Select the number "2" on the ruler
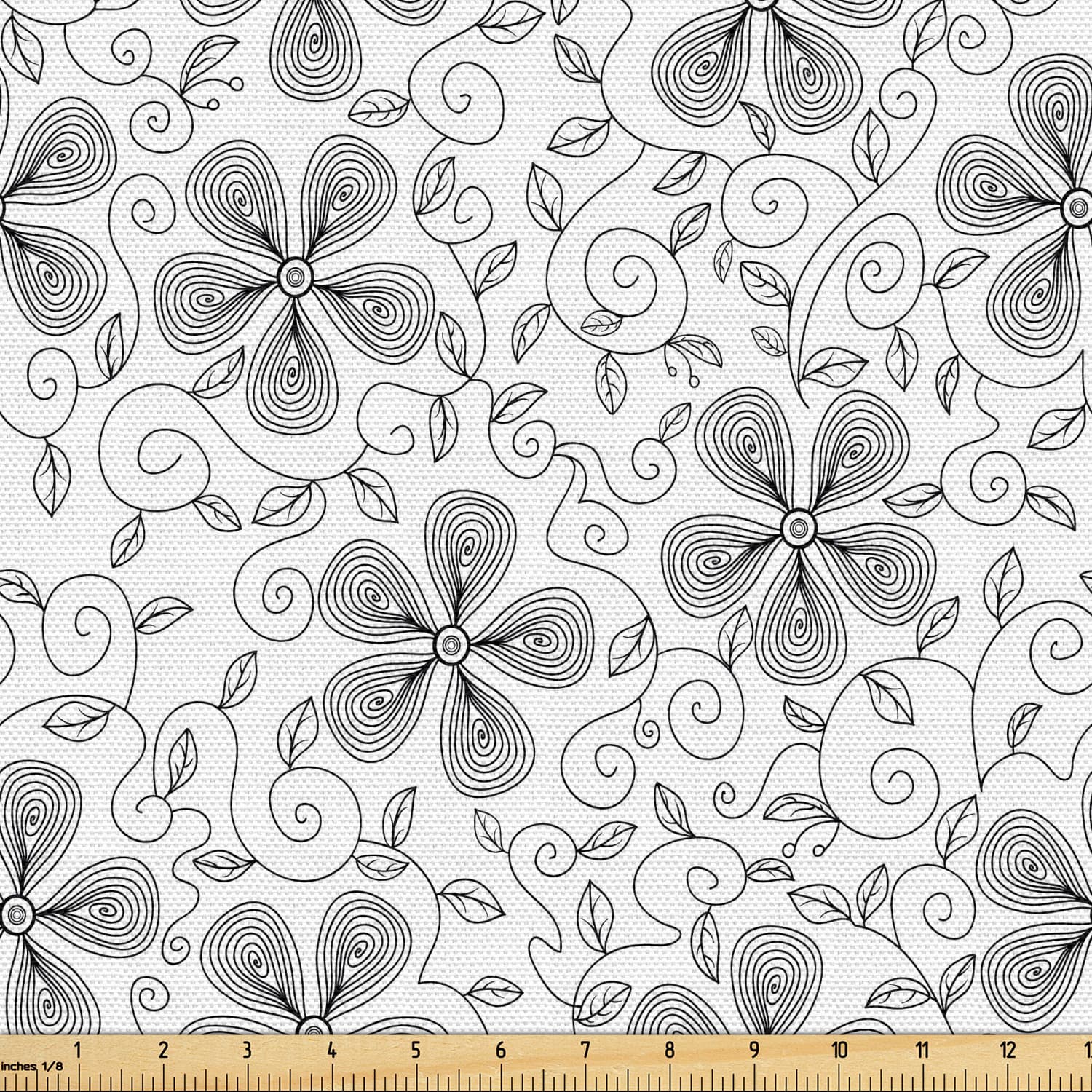Image resolution: width=1092 pixels, height=1092 pixels. click(162, 1051)
